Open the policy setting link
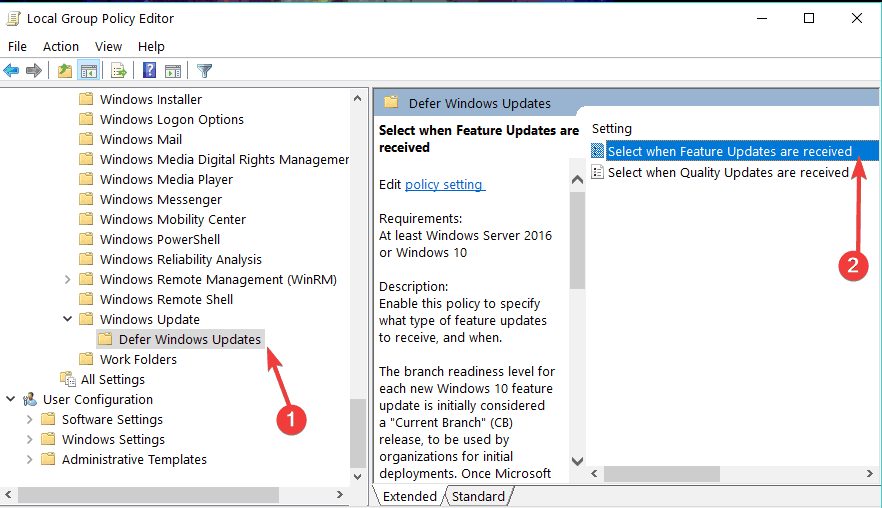882x508 pixels. [x=444, y=185]
